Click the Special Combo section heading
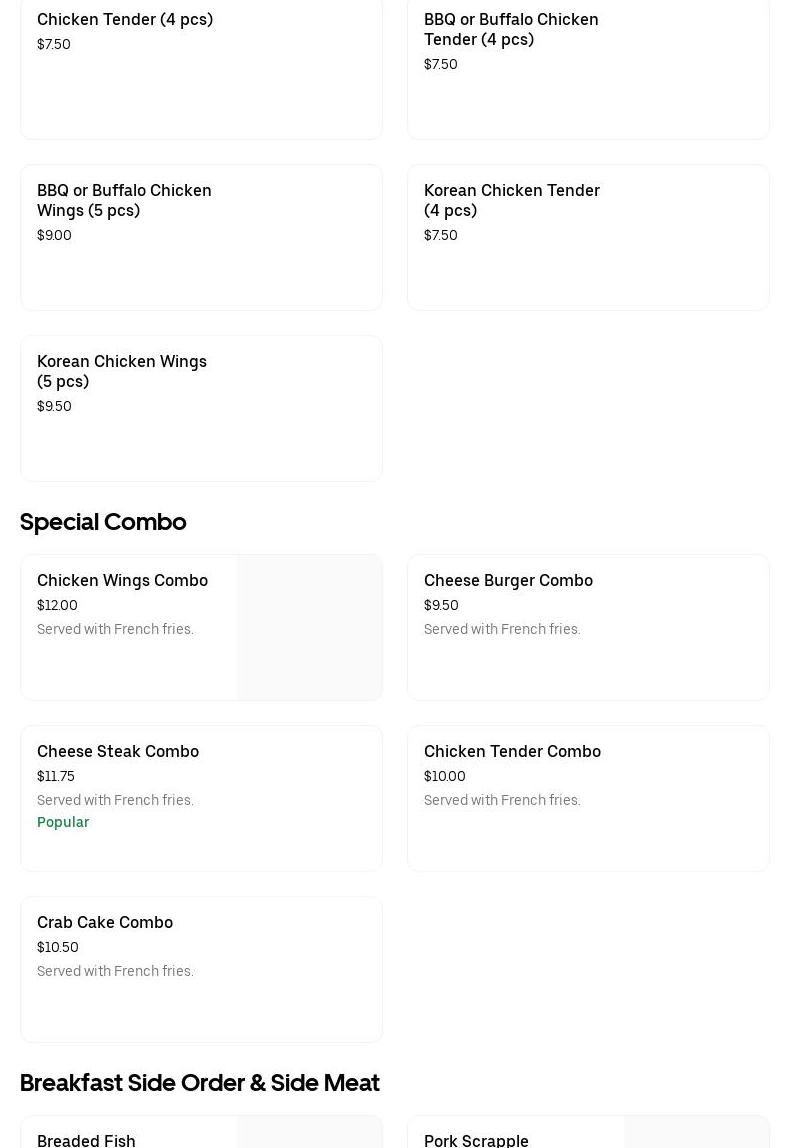Viewport: 804px width, 1148px height. [x=103, y=522]
